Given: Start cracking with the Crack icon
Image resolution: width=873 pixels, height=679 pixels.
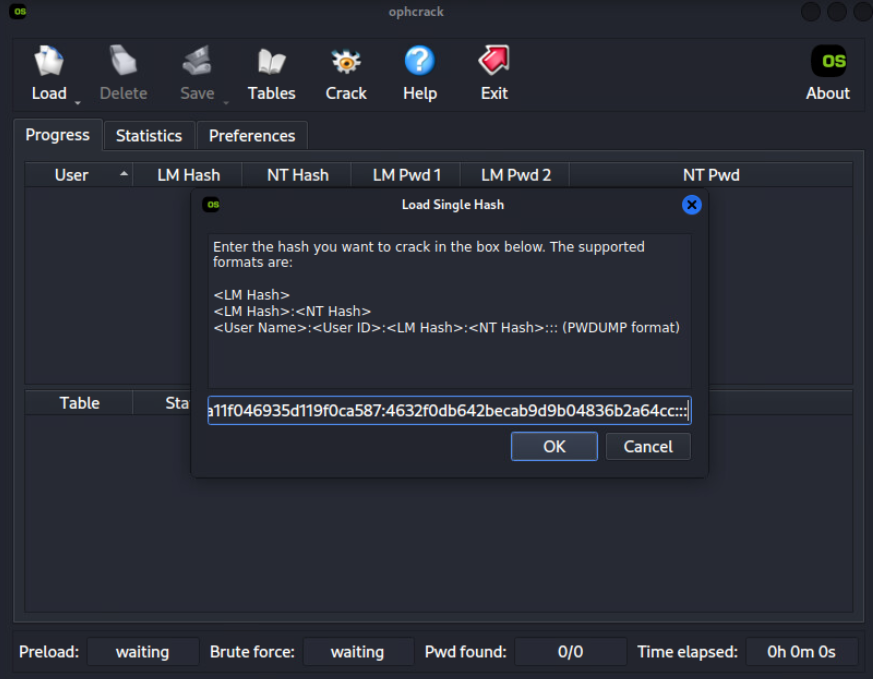Looking at the screenshot, I should pos(346,61).
